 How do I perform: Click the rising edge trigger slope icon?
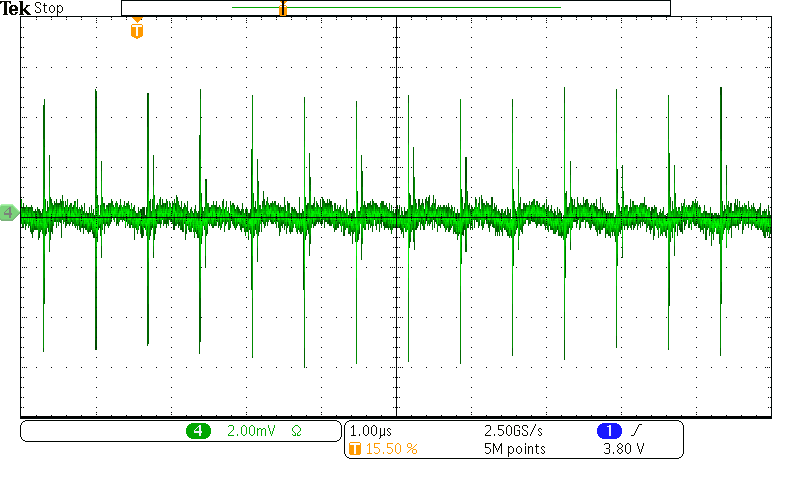[636, 431]
